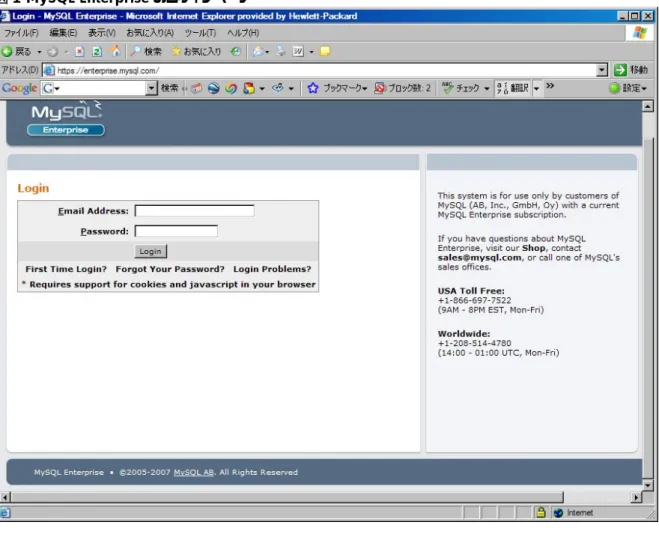Expand the Google toolbar overflow chevron
This screenshot has height=540, width=659.
pyautogui.click(x=550, y=86)
